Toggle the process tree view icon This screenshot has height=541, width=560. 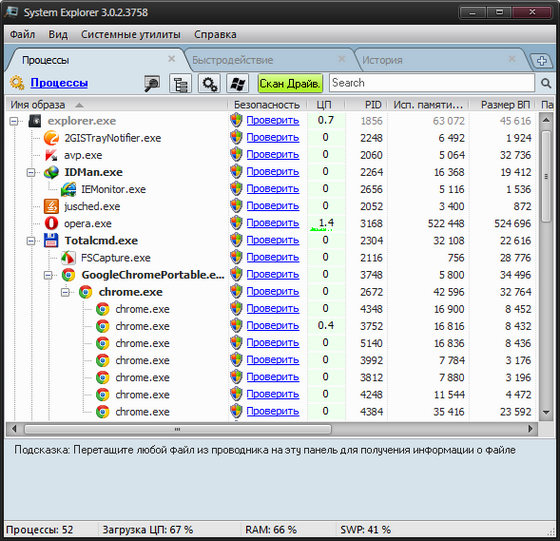tap(180, 84)
